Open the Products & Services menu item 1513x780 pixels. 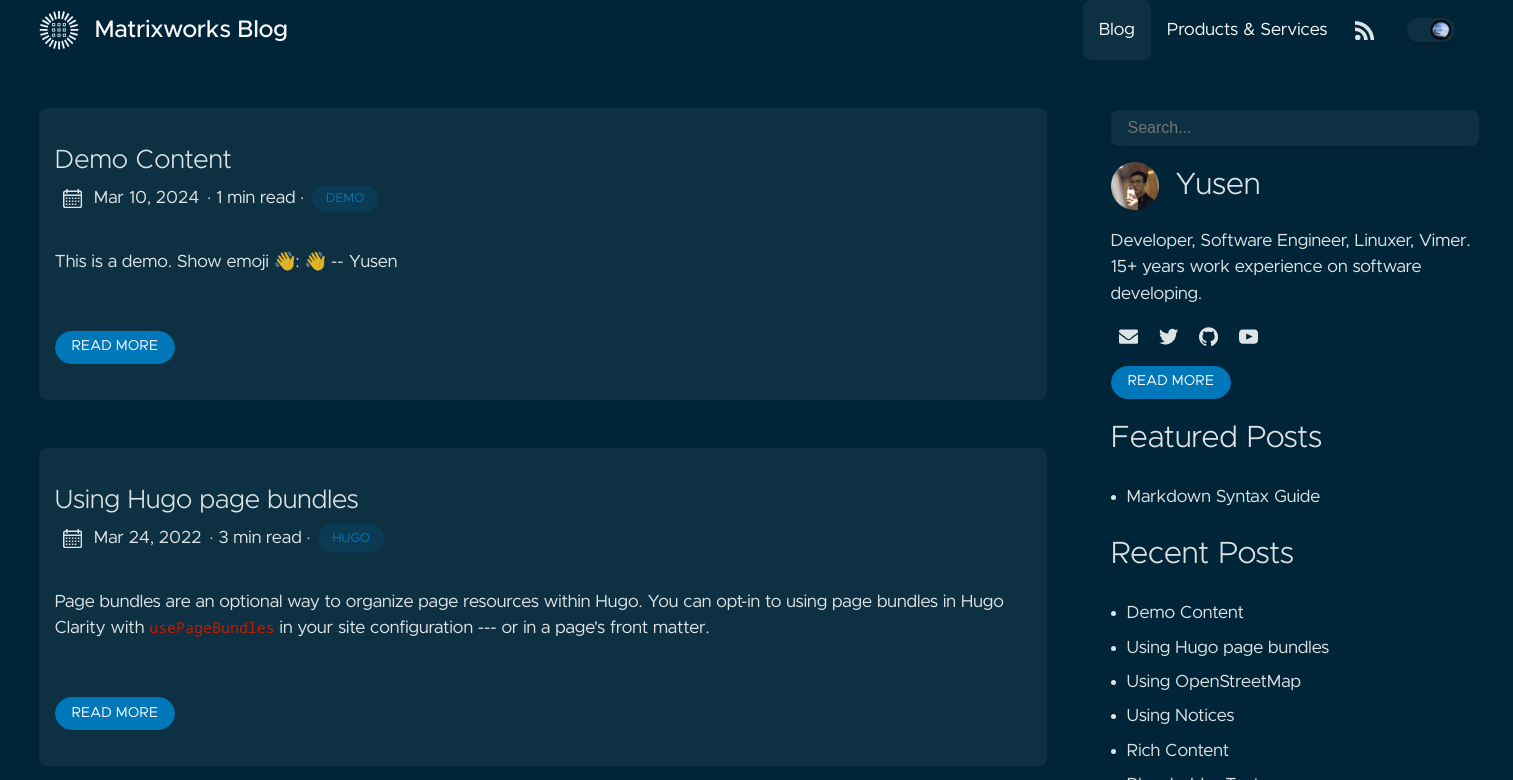click(x=1247, y=30)
